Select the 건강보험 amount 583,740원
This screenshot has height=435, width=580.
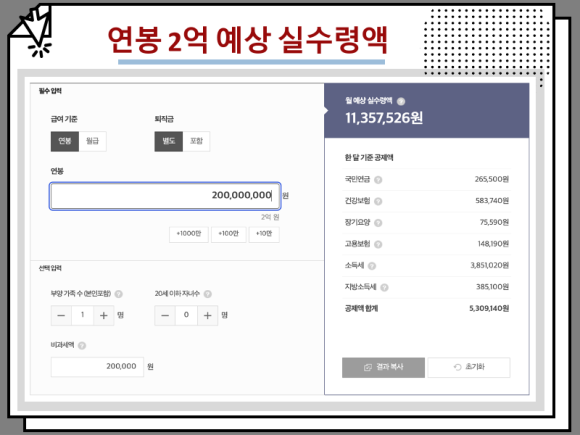click(x=492, y=201)
